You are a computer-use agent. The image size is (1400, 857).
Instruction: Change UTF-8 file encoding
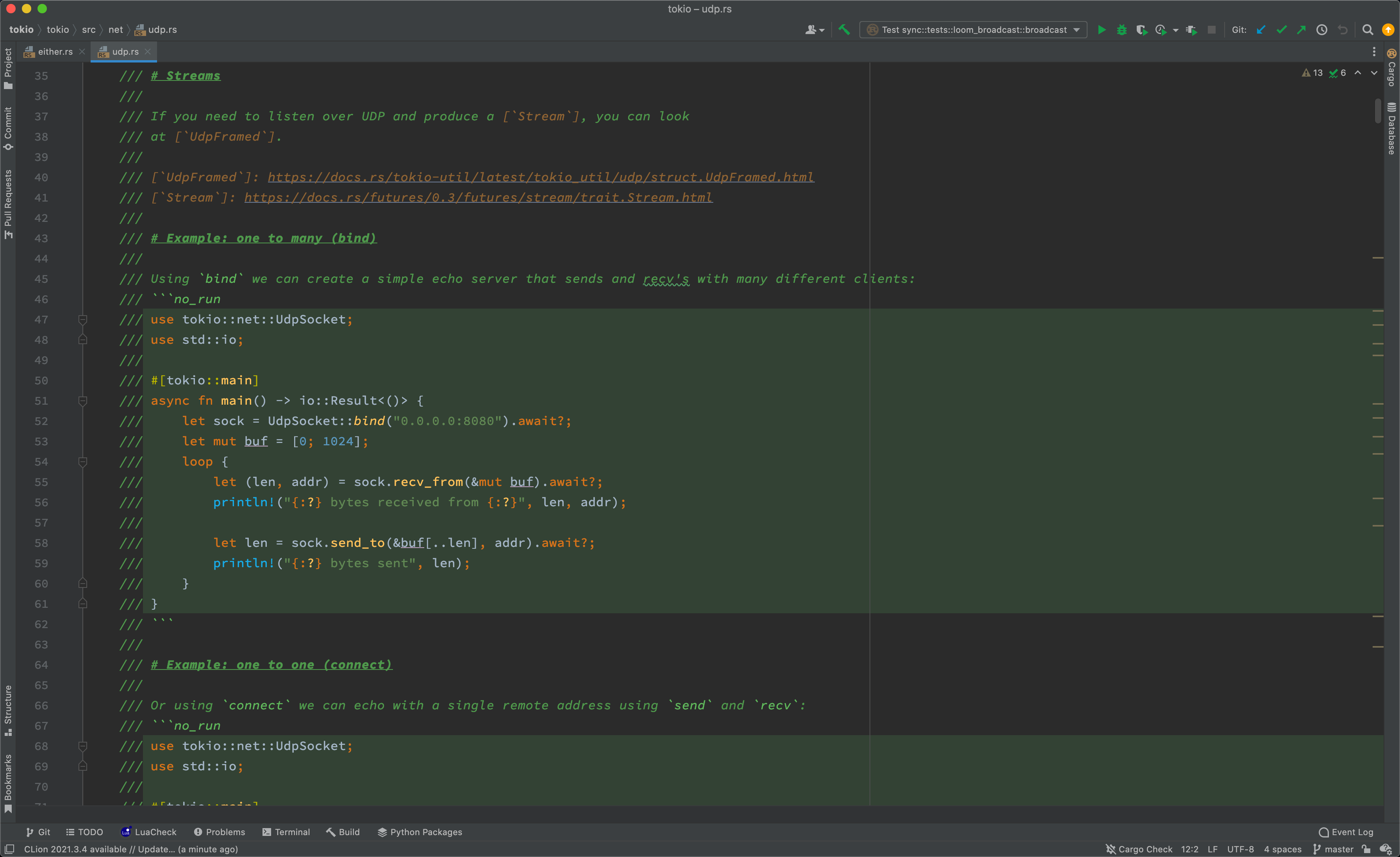(1240, 848)
